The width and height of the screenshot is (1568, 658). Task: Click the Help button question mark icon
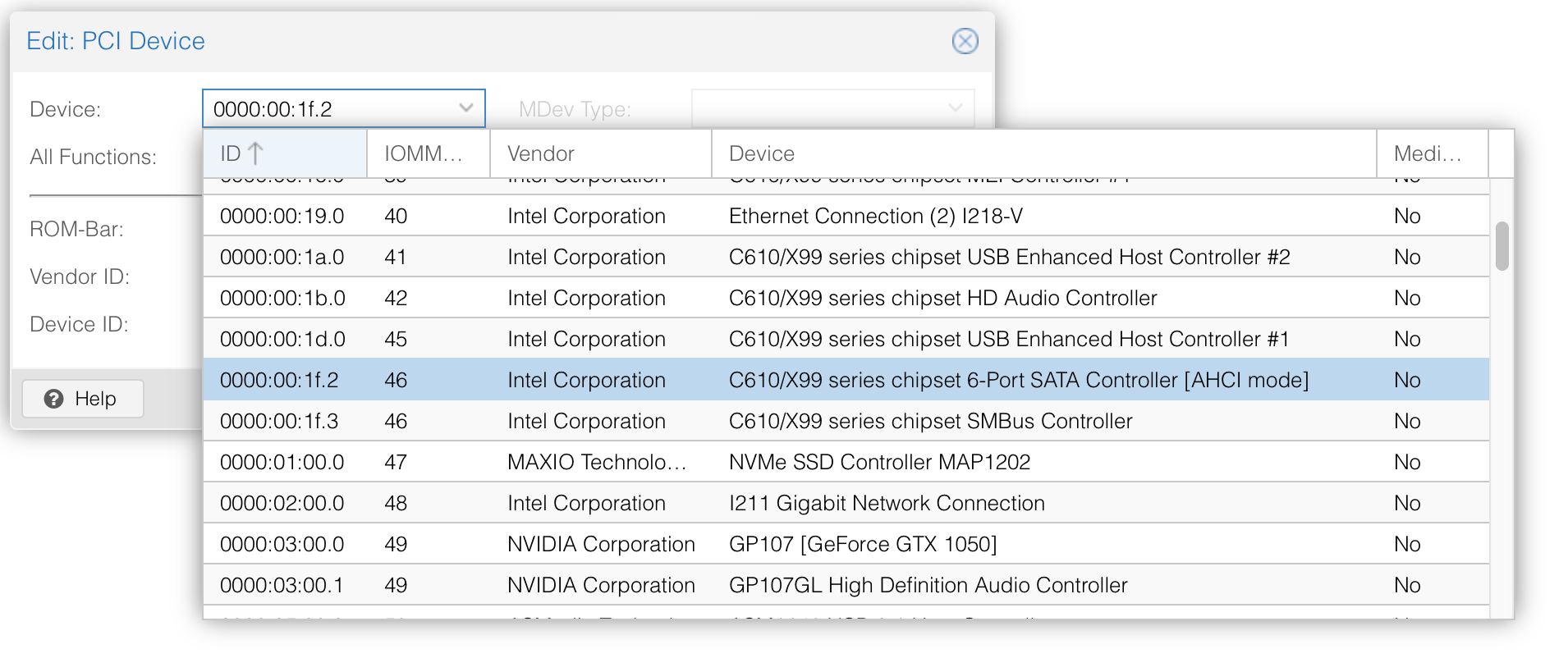(x=54, y=399)
